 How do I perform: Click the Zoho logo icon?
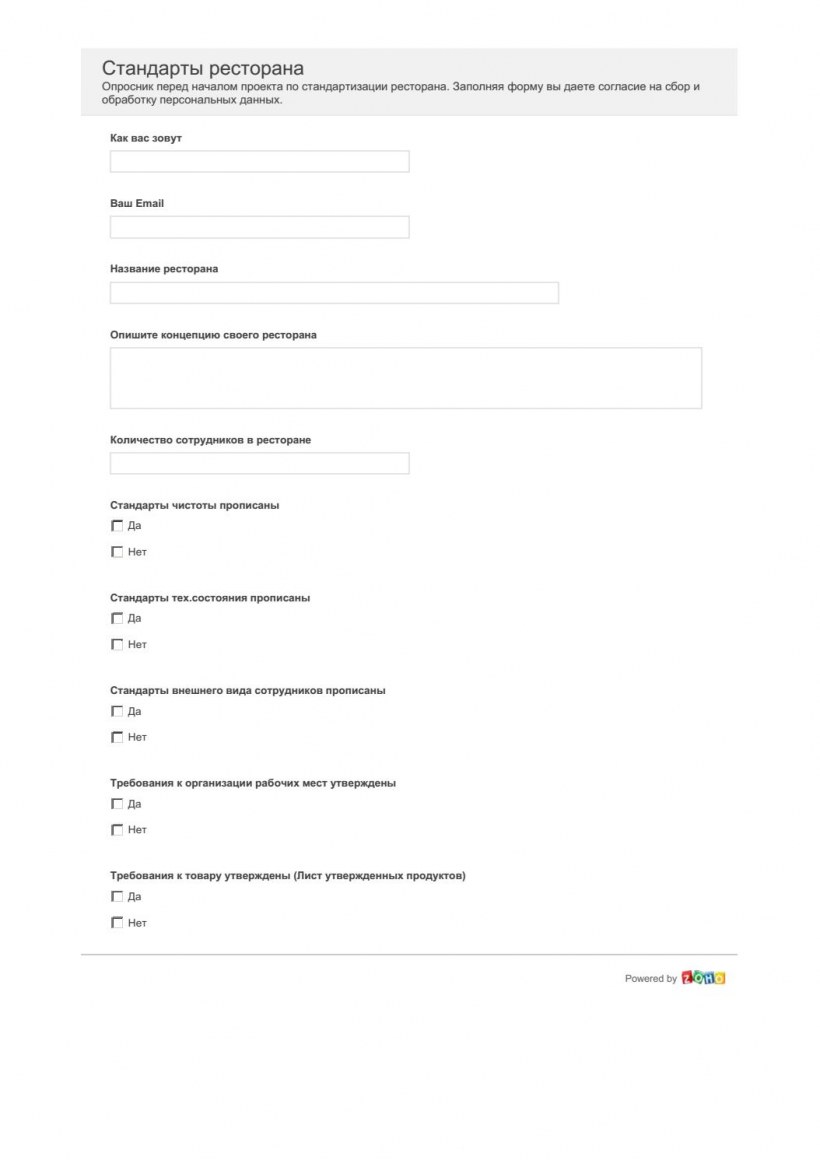click(x=703, y=979)
